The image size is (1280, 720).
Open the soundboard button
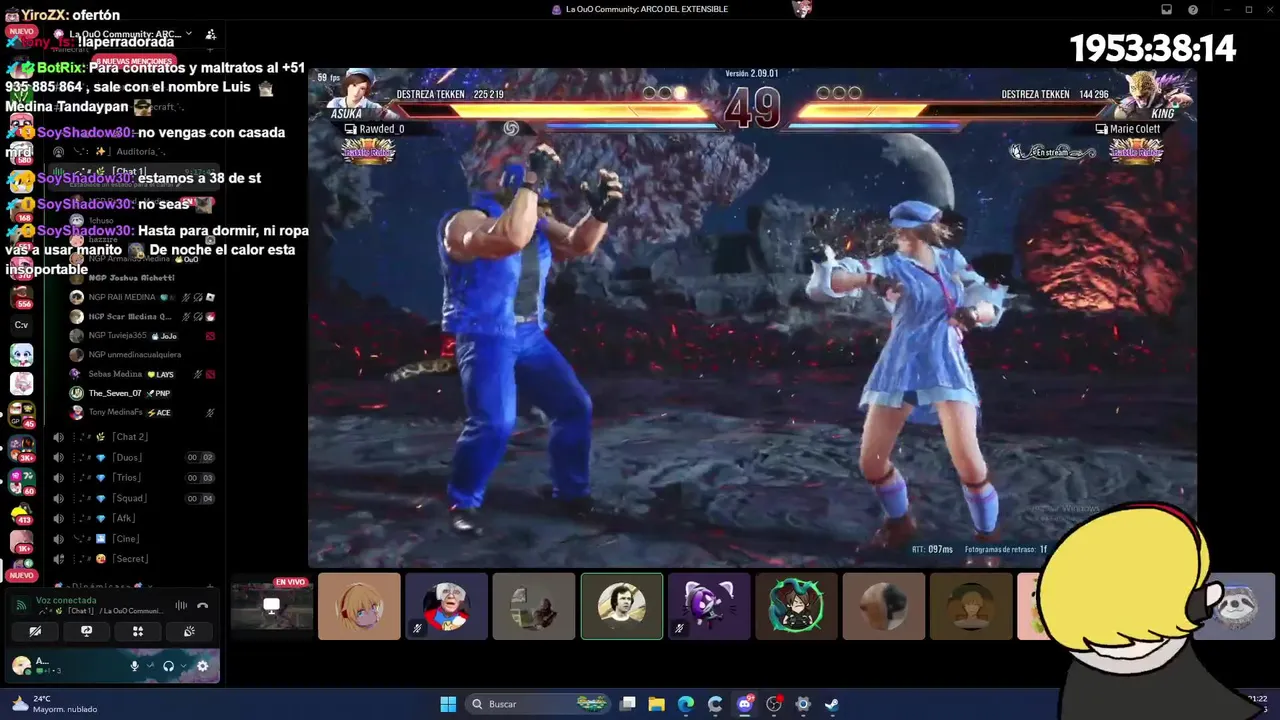pos(189,631)
